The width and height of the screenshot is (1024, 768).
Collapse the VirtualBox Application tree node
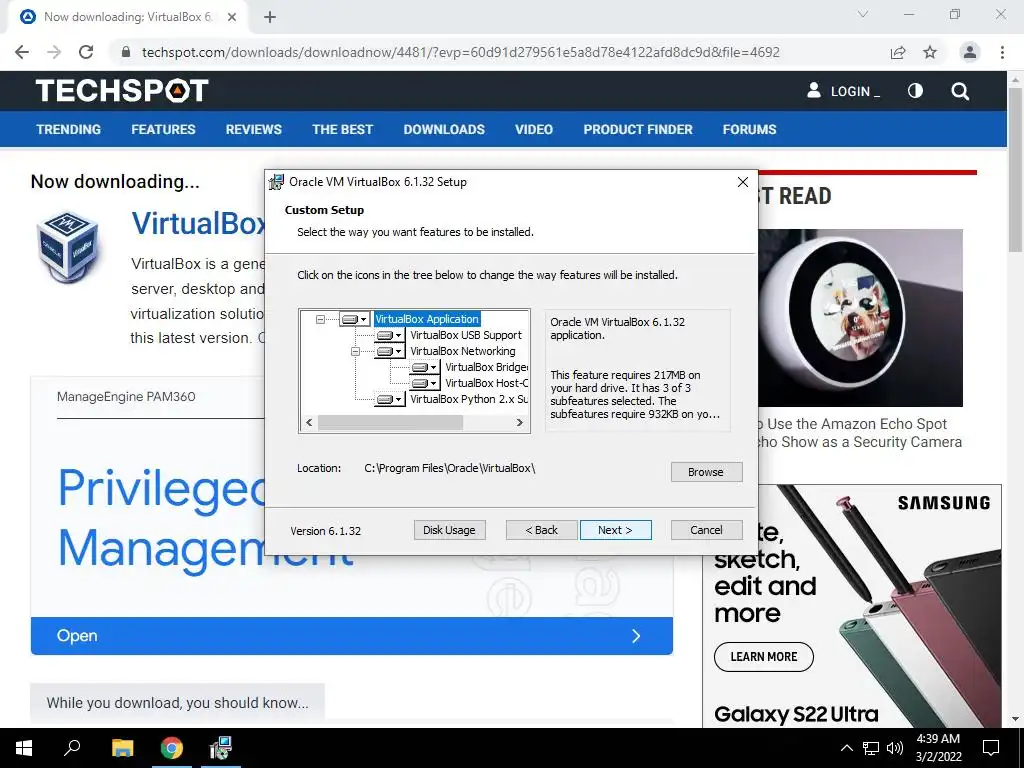[320, 319]
